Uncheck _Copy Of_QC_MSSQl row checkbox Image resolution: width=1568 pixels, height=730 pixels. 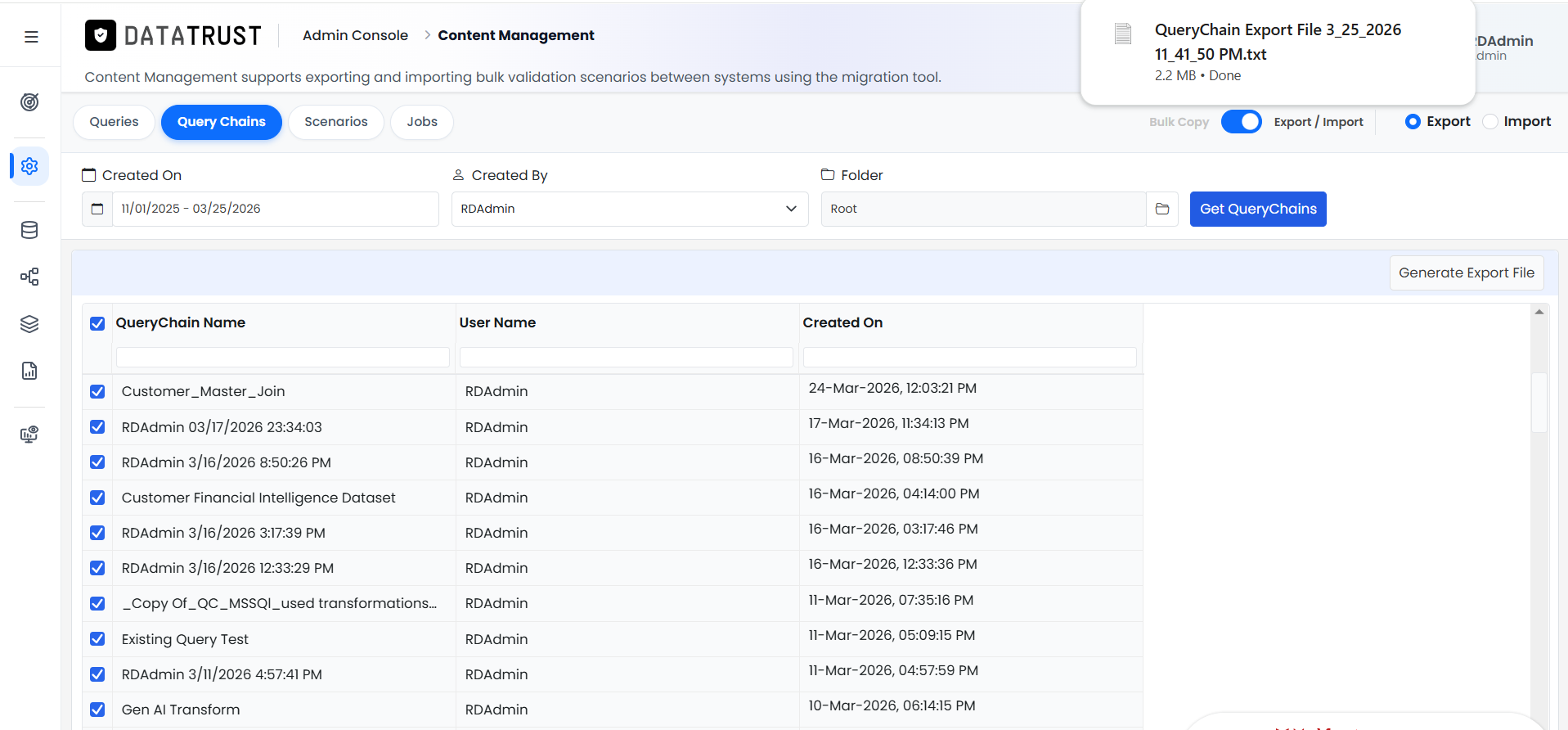click(97, 603)
